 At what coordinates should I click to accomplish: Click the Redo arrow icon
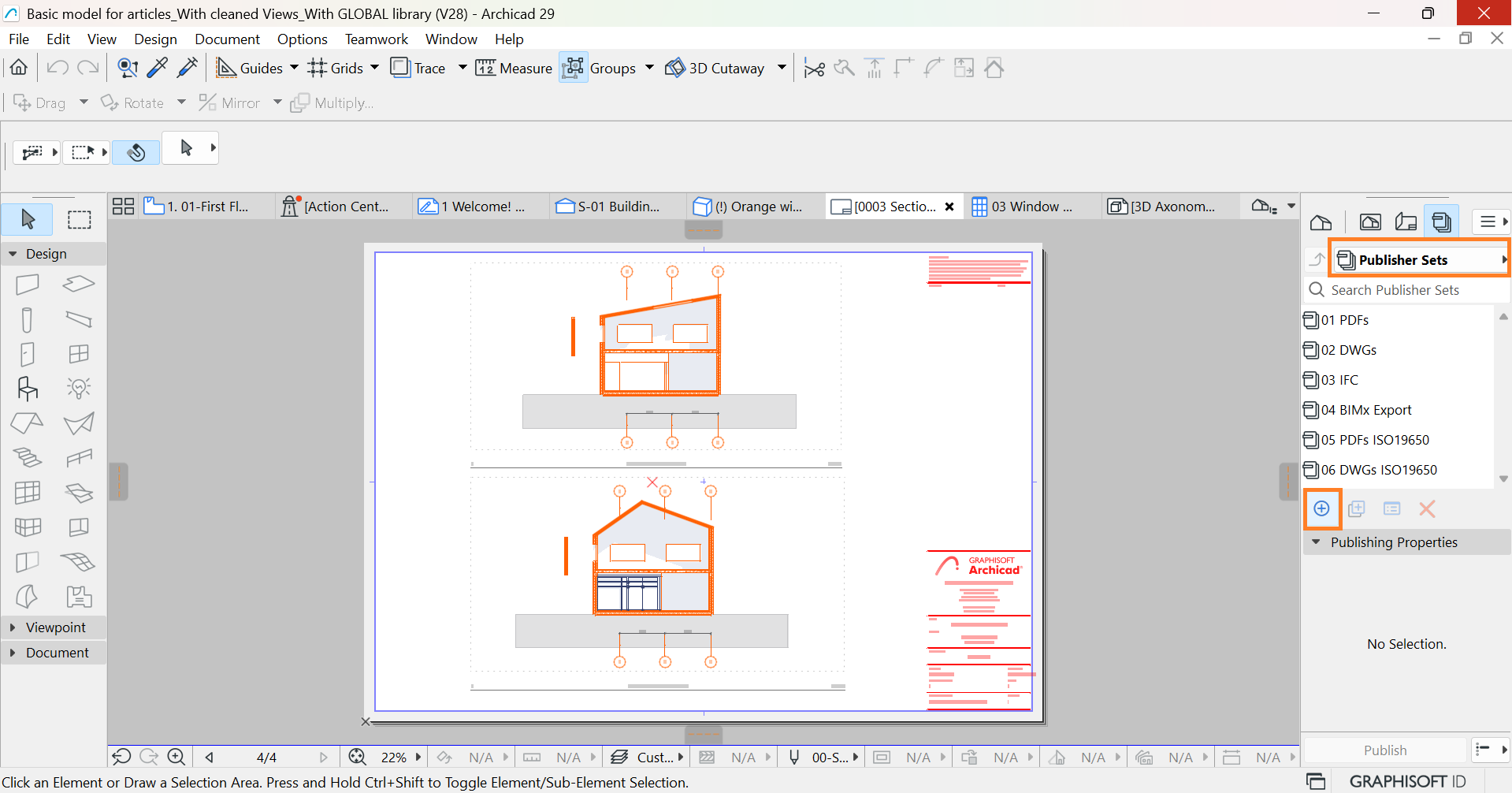[x=88, y=68]
